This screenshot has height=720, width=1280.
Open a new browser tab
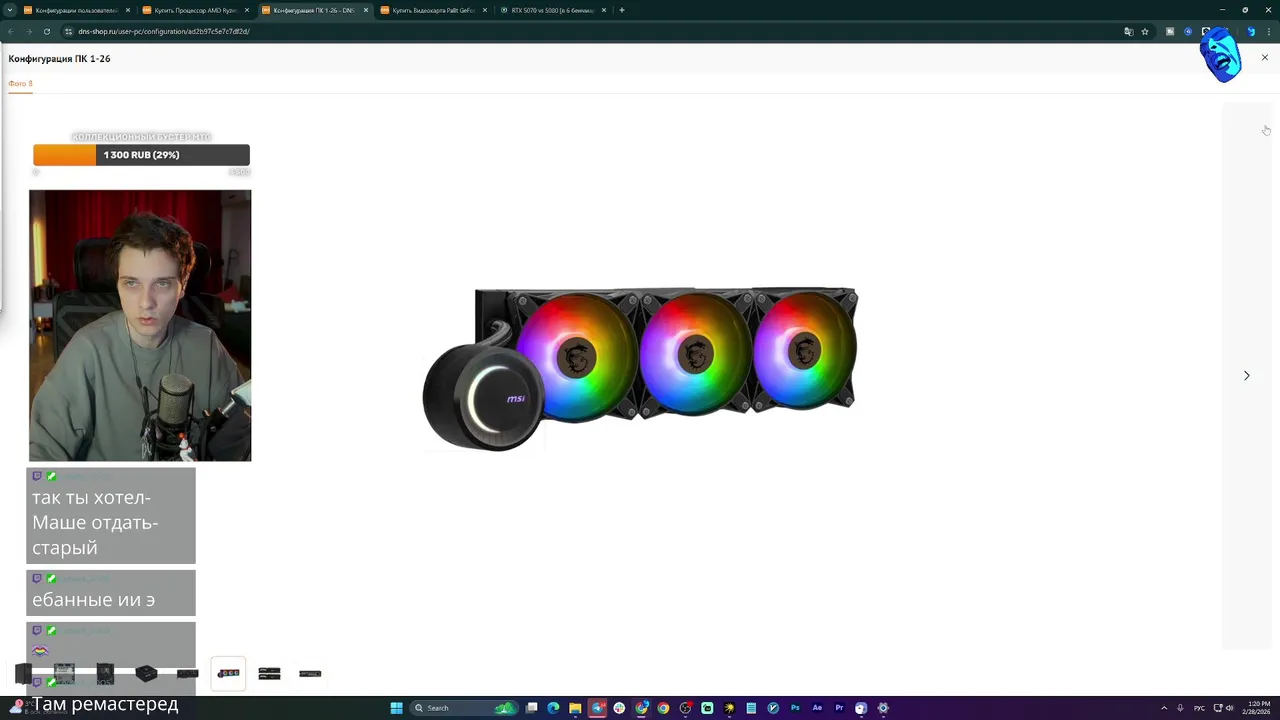[x=622, y=10]
